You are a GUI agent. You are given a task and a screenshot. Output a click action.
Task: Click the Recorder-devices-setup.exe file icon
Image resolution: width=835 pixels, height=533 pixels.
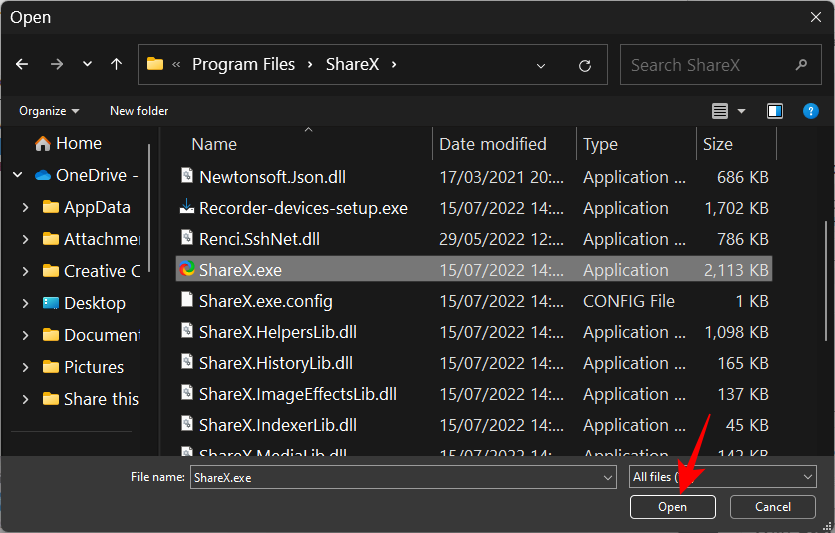point(187,208)
